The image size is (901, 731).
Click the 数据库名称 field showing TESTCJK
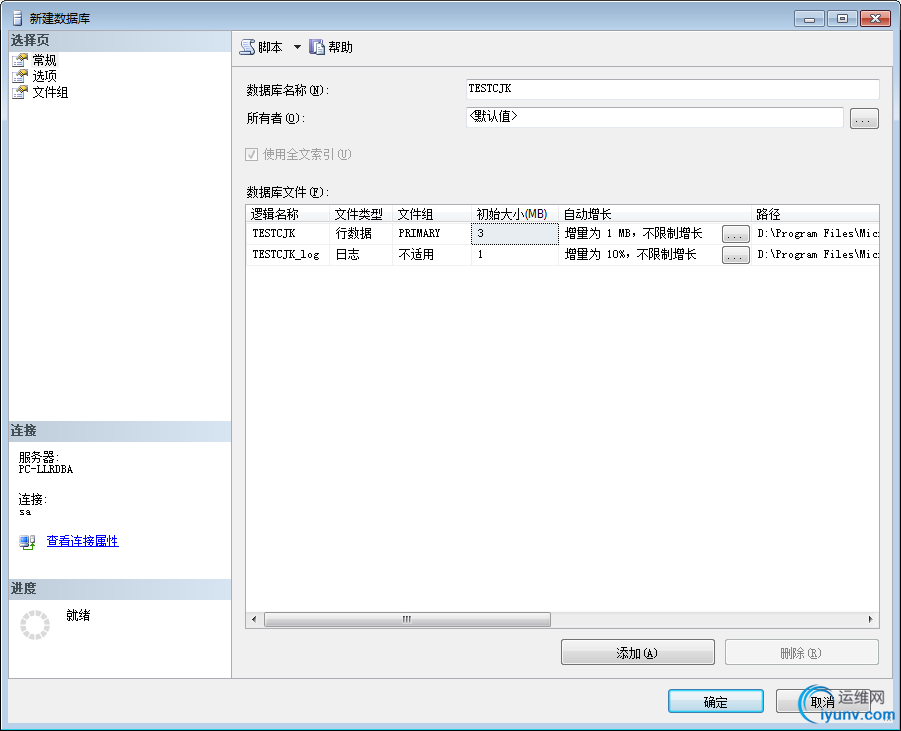click(x=670, y=88)
